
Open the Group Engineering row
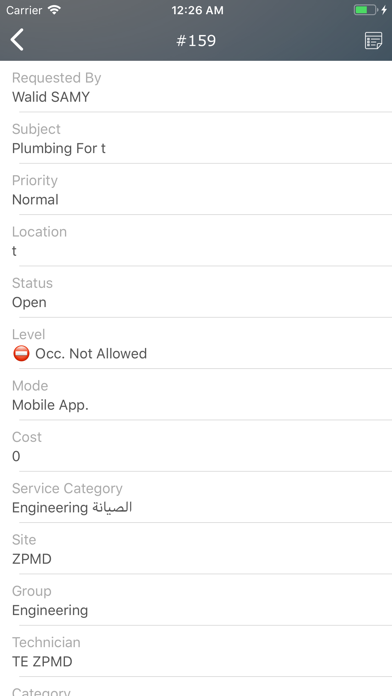pyautogui.click(x=196, y=600)
